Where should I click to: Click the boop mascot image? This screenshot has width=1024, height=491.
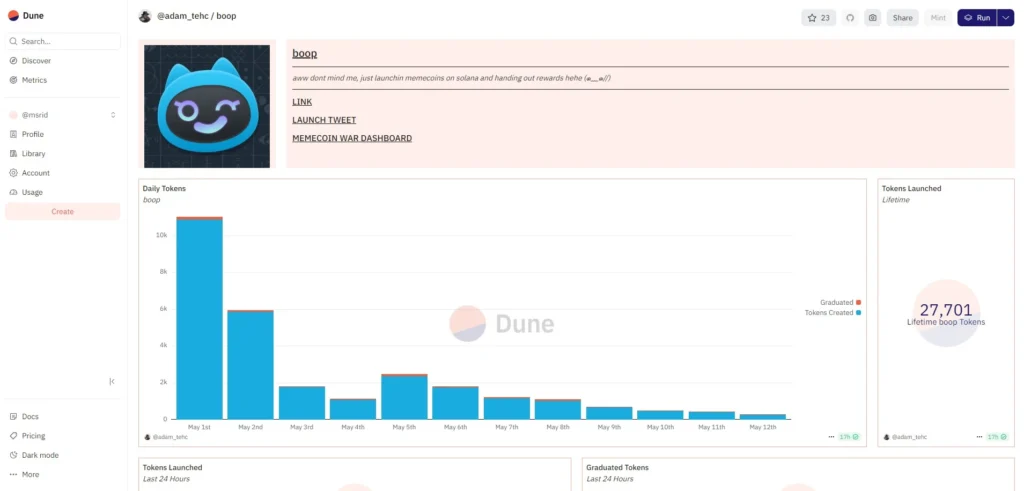tap(207, 106)
